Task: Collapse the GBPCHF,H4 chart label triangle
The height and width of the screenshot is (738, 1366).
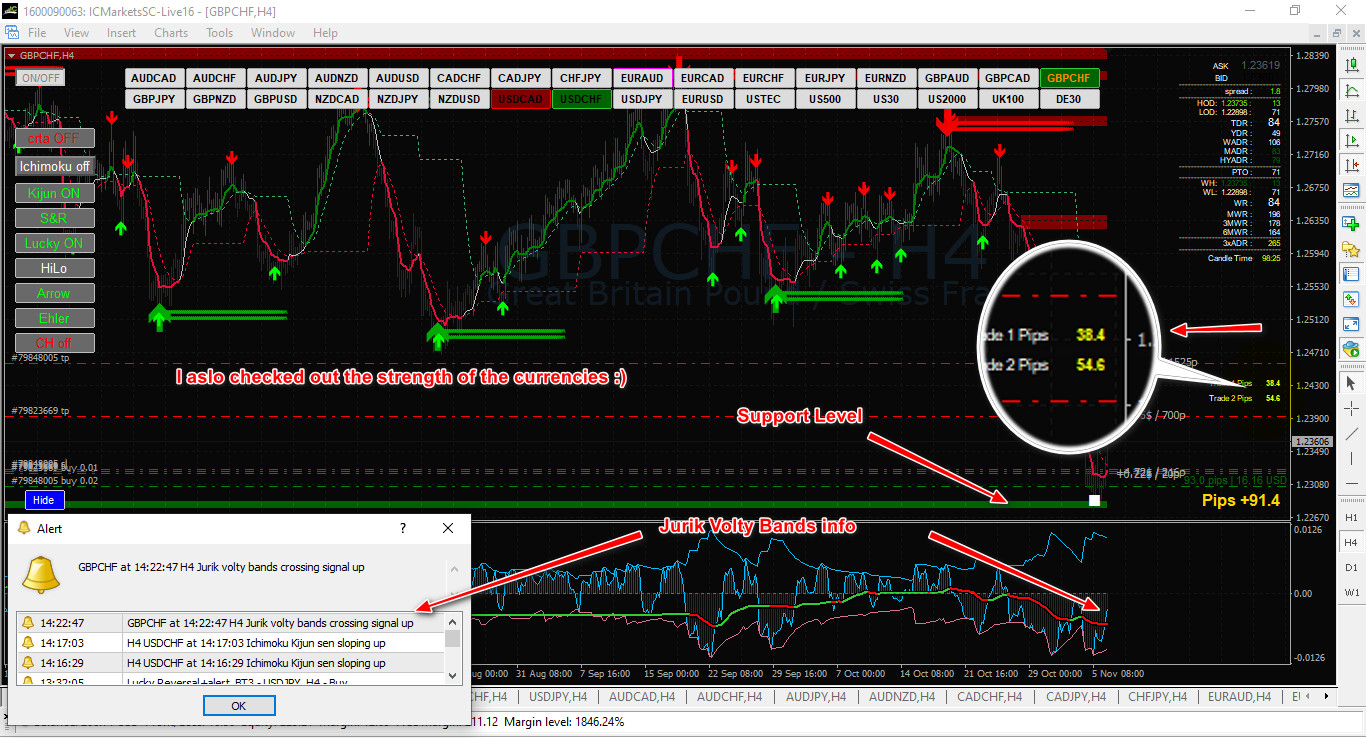Action: [12, 55]
